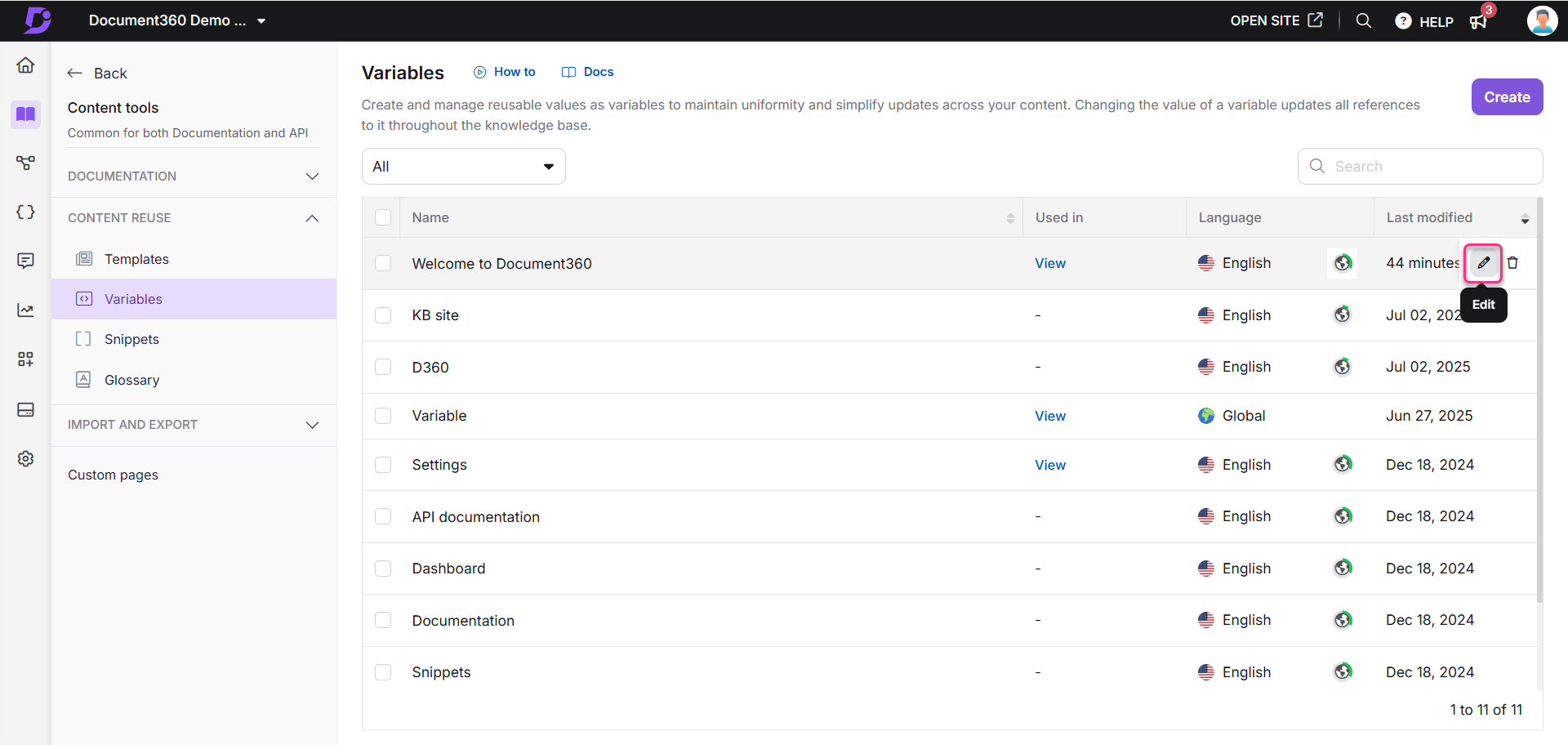
Task: Check the KB site row checkbox
Action: [383, 315]
